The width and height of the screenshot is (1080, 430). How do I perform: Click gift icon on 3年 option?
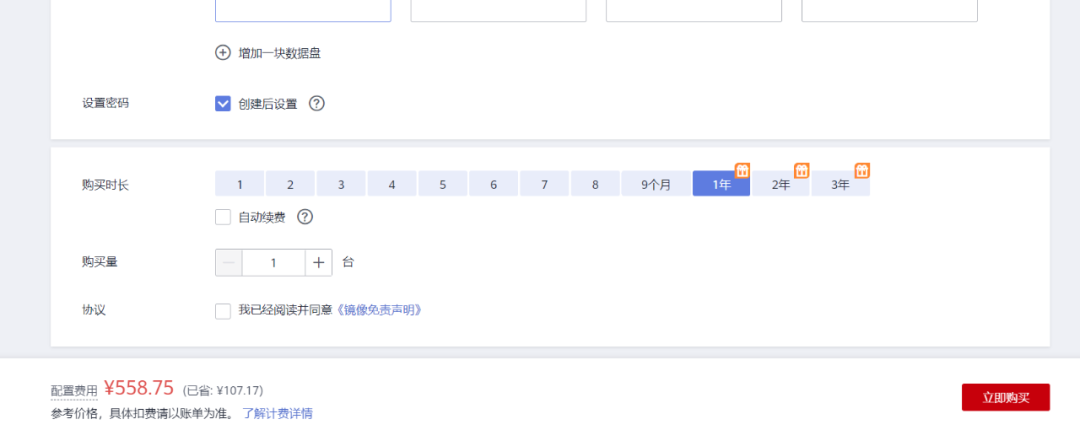[x=862, y=170]
